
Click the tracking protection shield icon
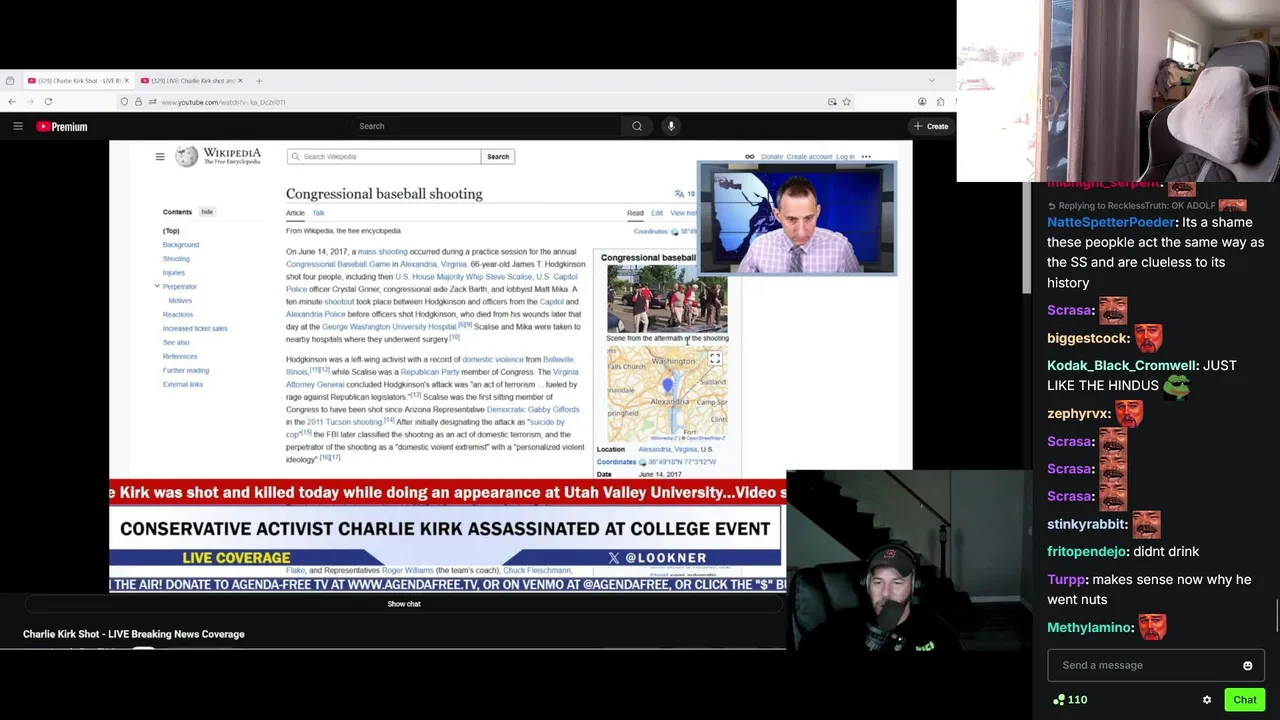point(124,101)
